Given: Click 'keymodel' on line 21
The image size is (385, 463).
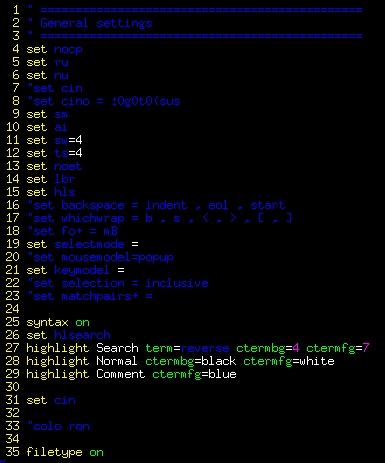Looking at the screenshot, I should (x=82, y=271).
